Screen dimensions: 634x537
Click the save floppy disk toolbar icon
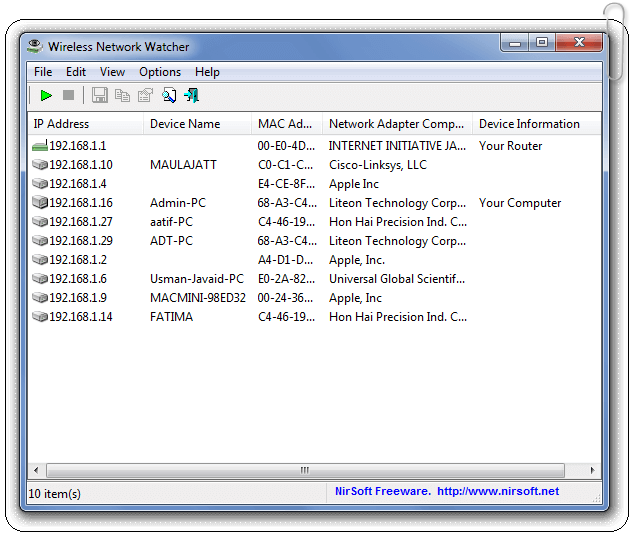(99, 95)
